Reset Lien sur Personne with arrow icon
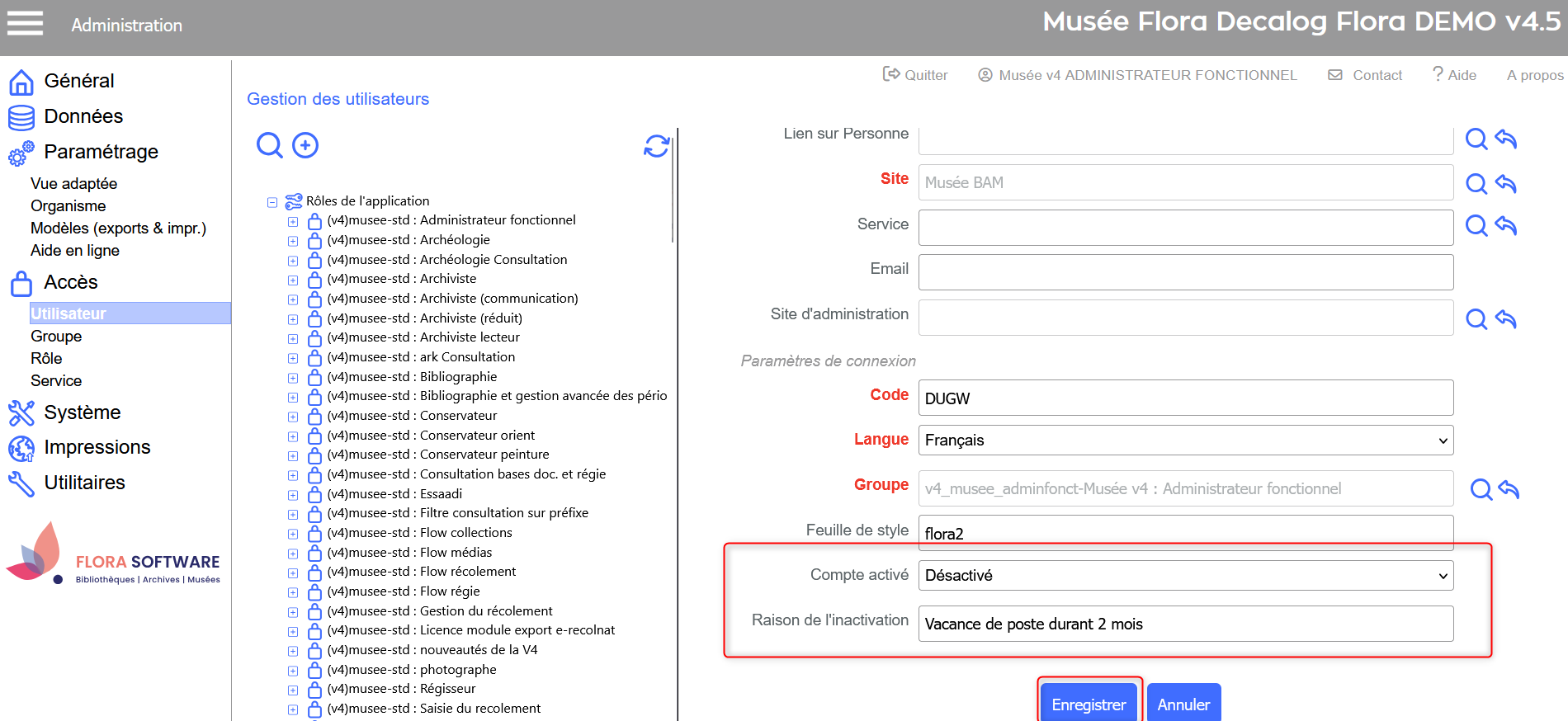The width and height of the screenshot is (1568, 721). [1506, 139]
